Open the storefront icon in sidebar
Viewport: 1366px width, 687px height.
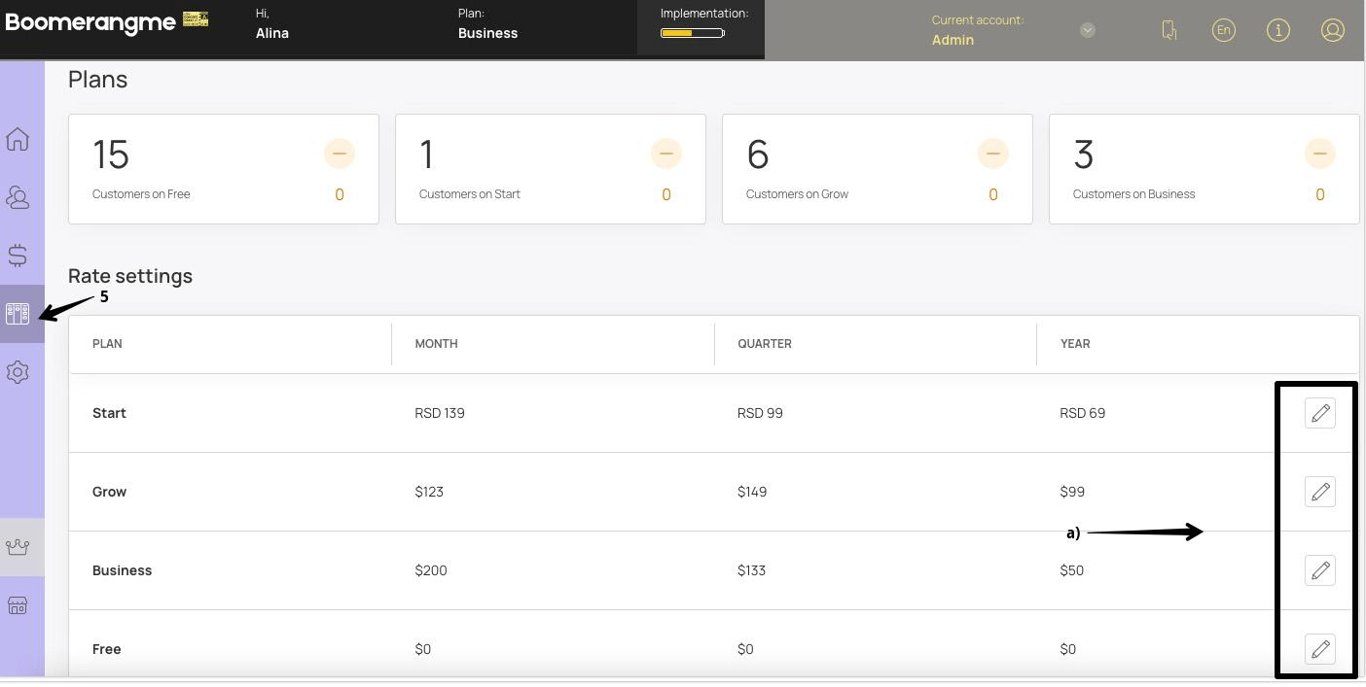[x=18, y=605]
